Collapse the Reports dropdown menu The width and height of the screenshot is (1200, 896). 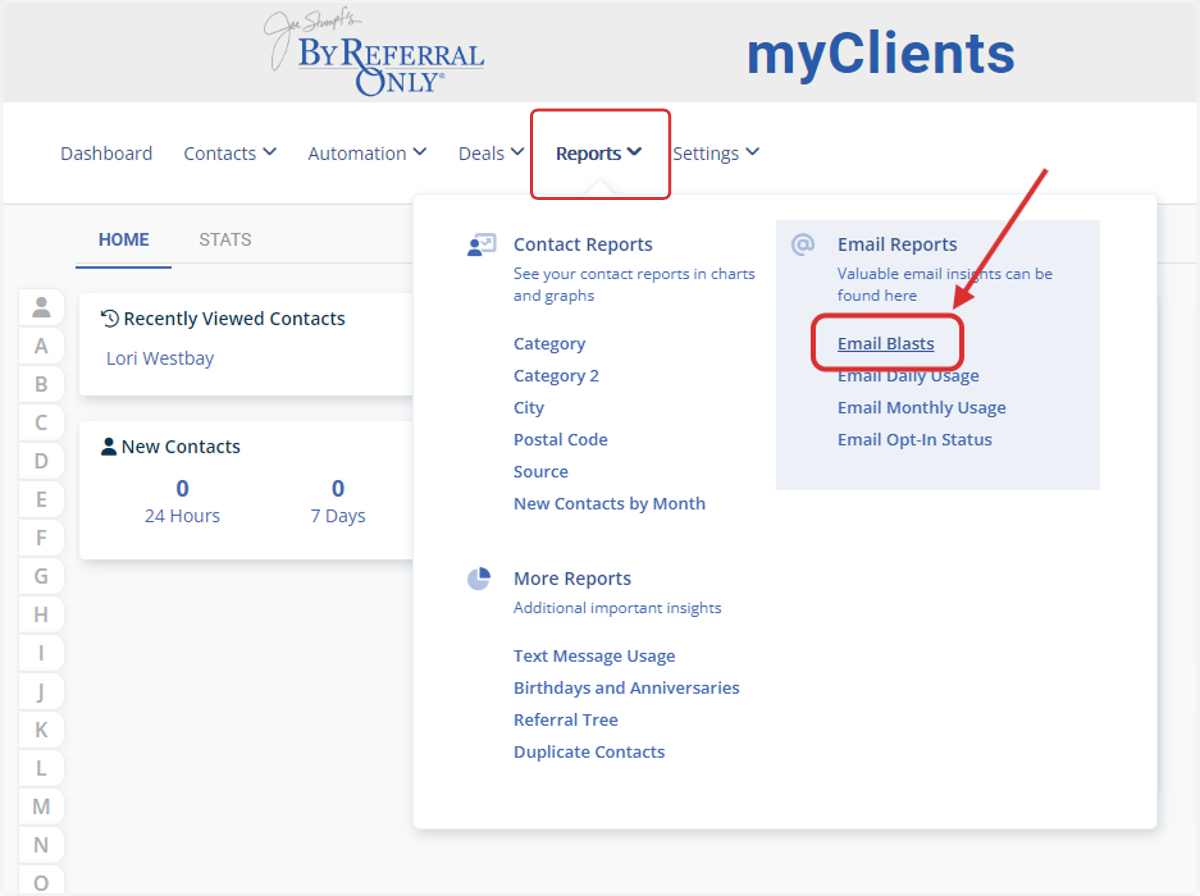tap(599, 153)
